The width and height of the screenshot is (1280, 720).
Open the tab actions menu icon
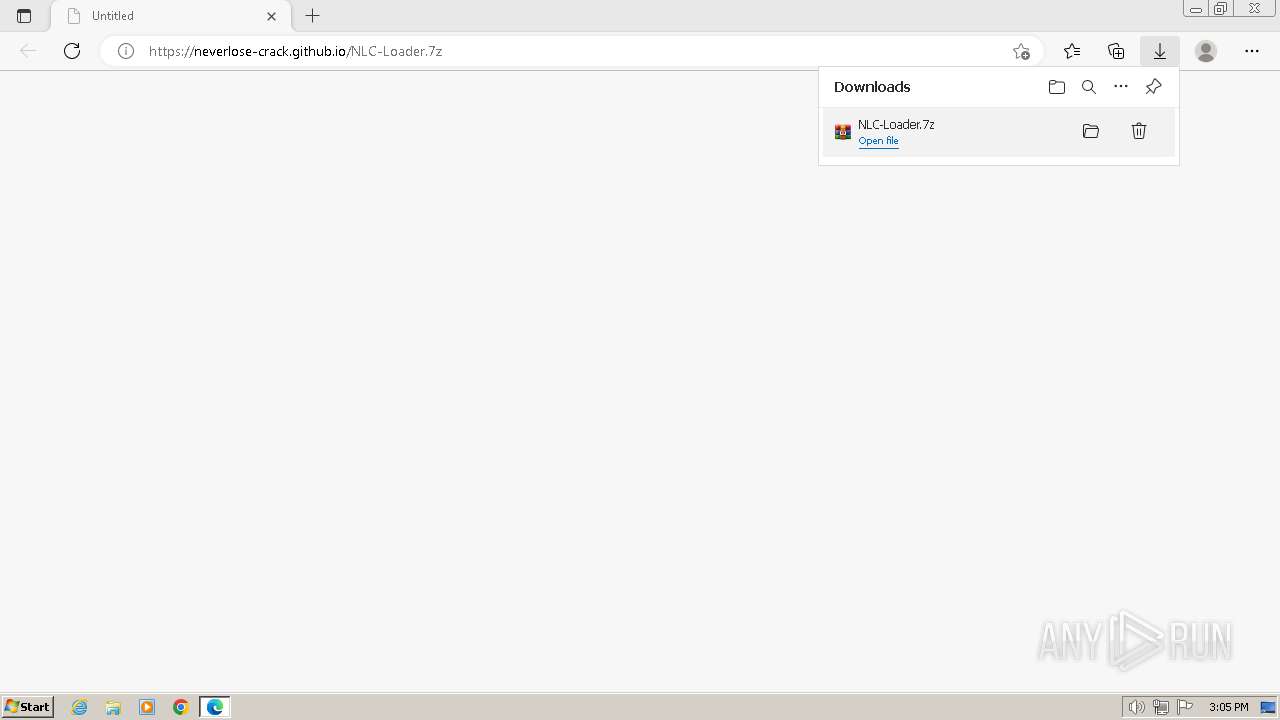coord(24,16)
